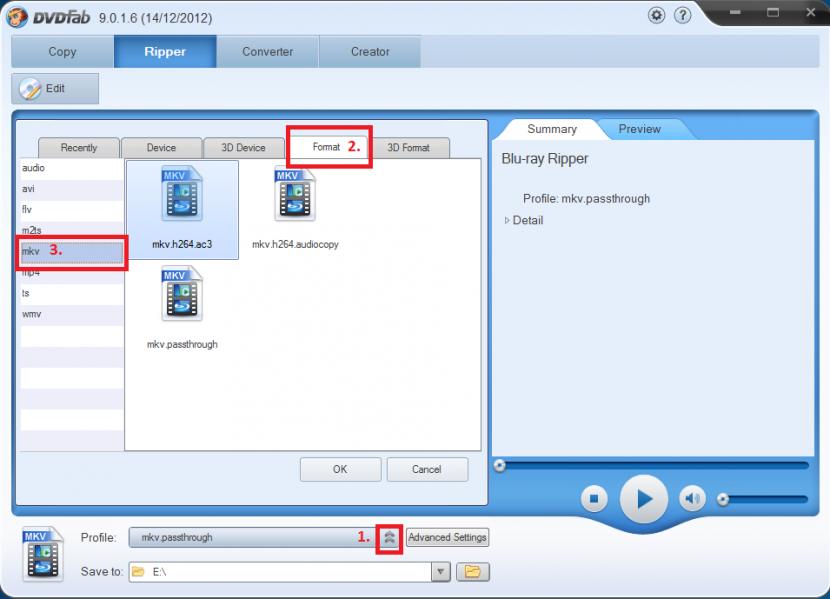Click the playback seek slider handle

coord(499,466)
